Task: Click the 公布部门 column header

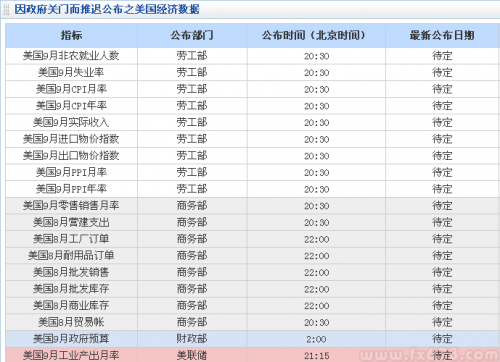Action: pyautogui.click(x=192, y=35)
